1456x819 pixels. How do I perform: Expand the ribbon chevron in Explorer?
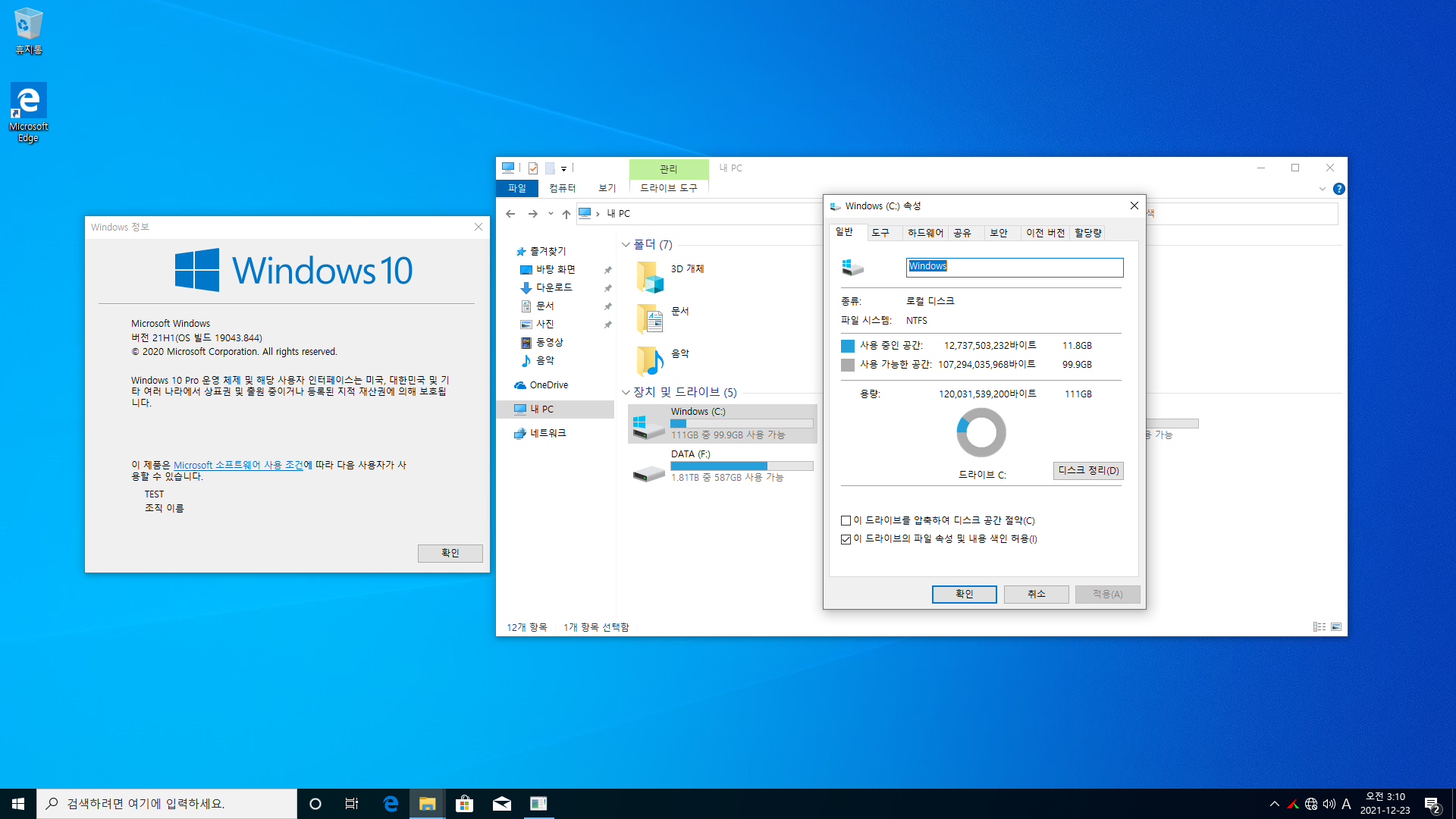click(1323, 189)
